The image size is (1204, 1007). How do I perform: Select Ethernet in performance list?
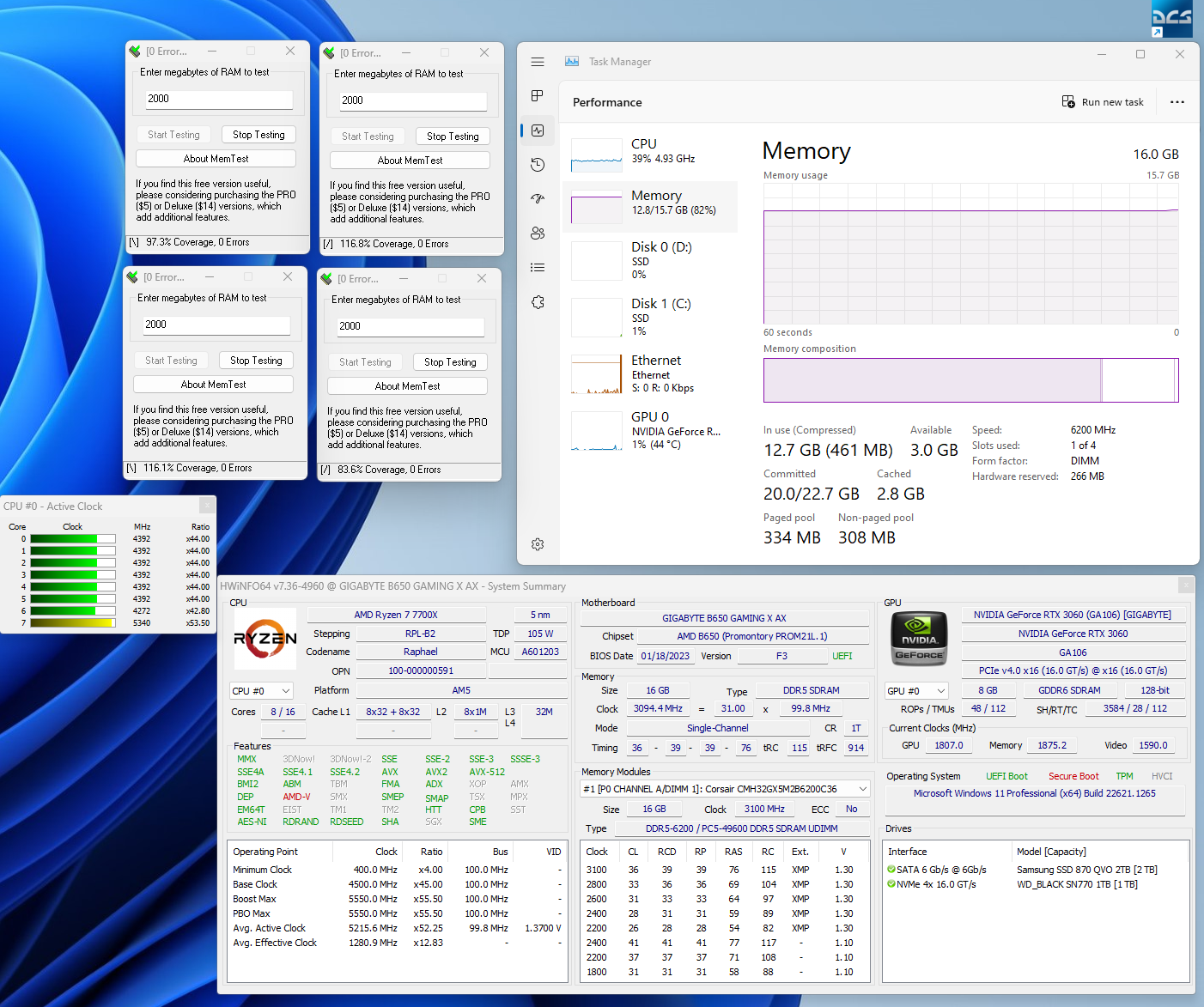[x=650, y=373]
